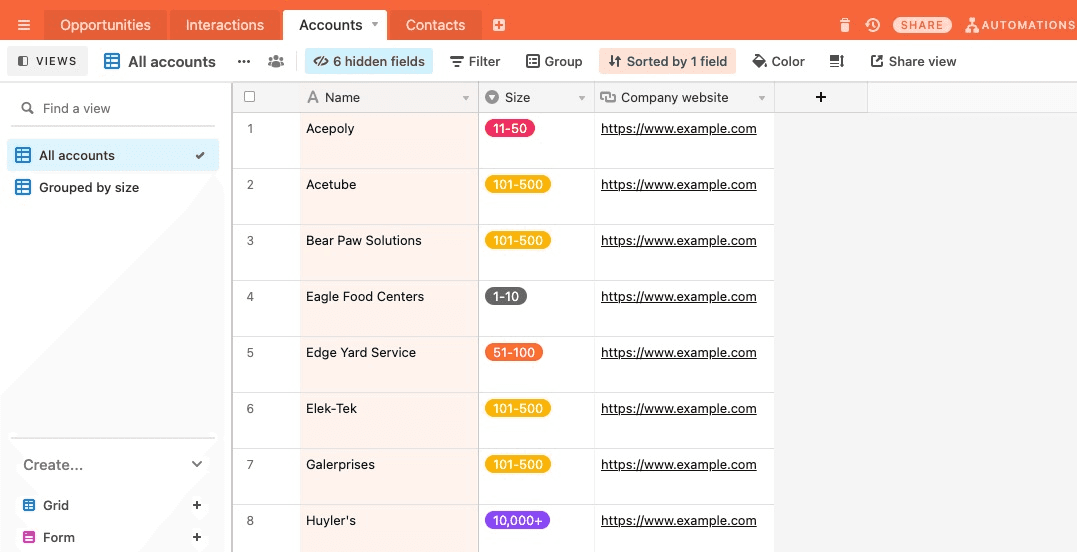The image size is (1077, 552).
Task: Select the Elek-Tek name cell
Action: (x=389, y=420)
